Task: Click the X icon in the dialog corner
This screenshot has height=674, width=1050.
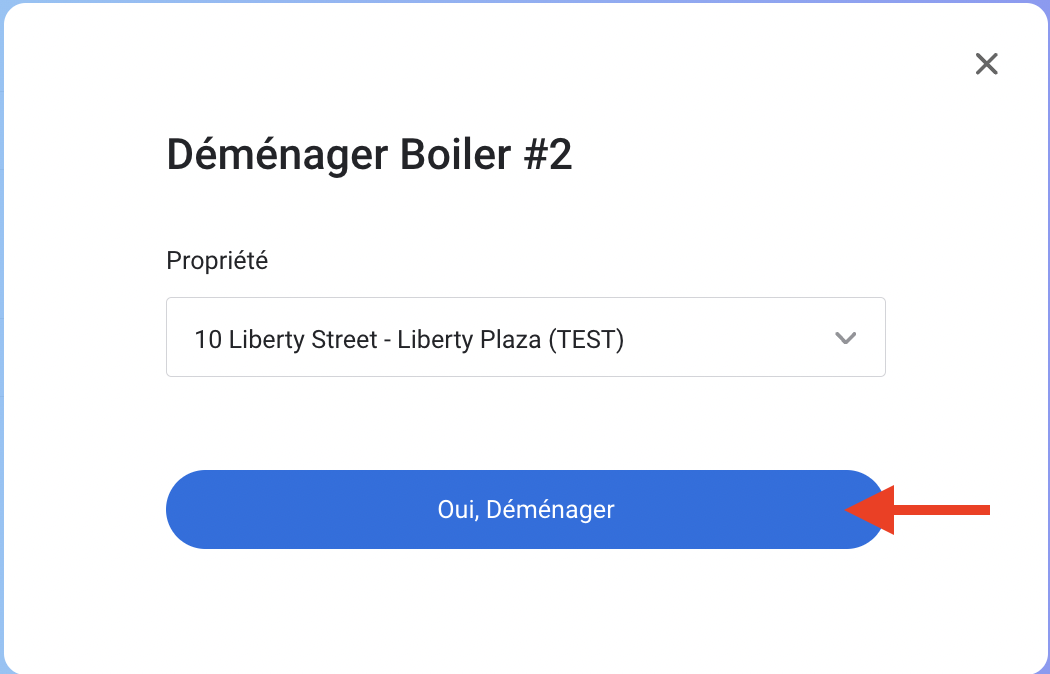Action: point(987,65)
